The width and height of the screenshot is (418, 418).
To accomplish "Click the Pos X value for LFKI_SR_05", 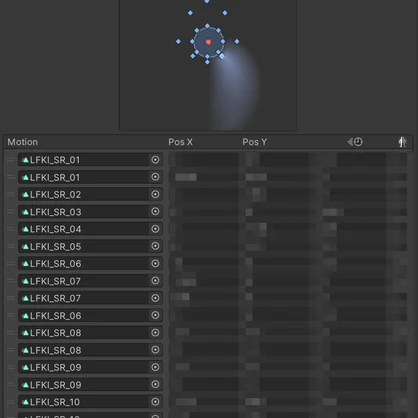I will click(204, 246).
